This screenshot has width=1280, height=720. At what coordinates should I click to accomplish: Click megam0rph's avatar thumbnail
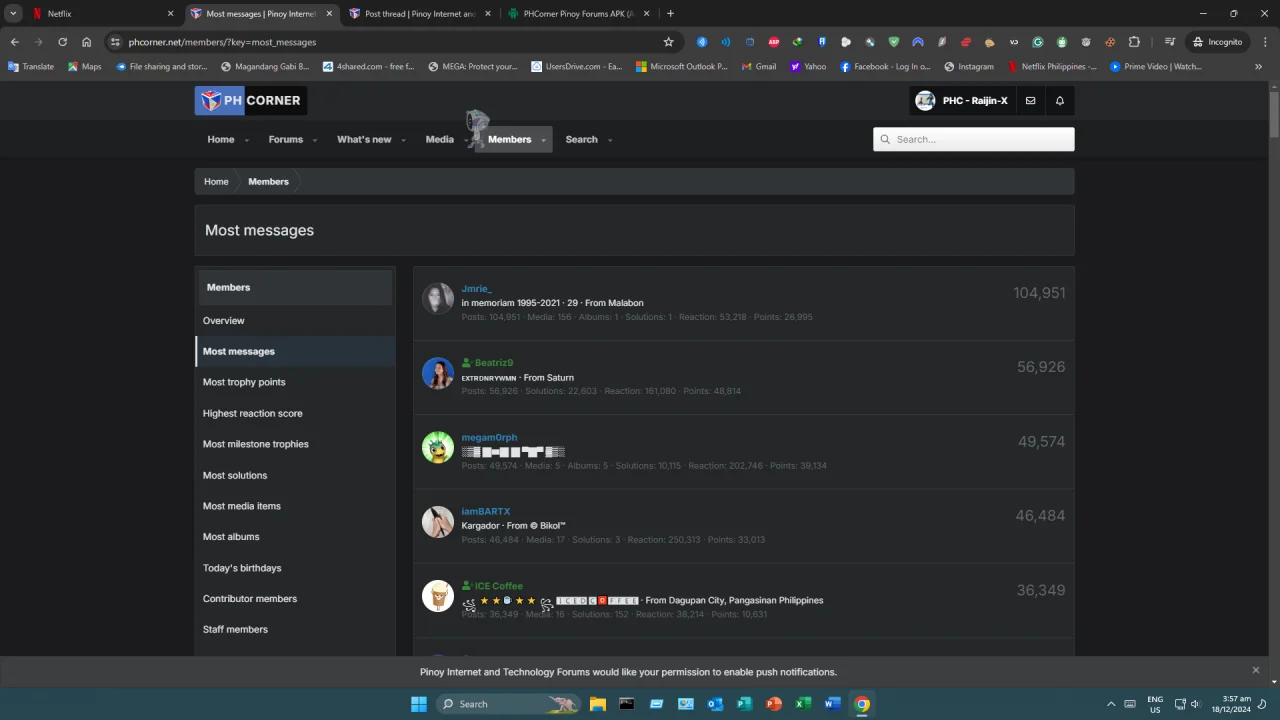438,447
